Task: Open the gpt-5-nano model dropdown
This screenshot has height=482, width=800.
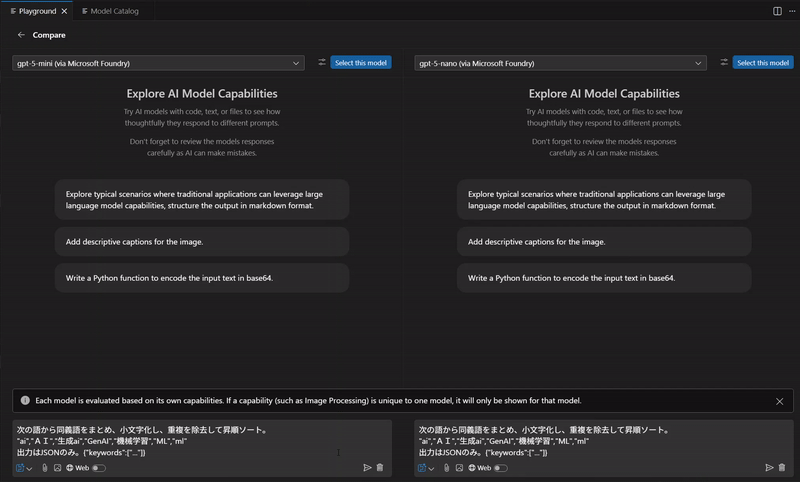Action: point(560,63)
